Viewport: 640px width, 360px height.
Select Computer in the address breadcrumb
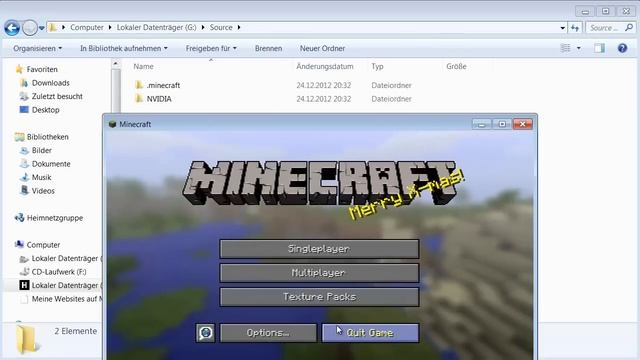point(87,27)
